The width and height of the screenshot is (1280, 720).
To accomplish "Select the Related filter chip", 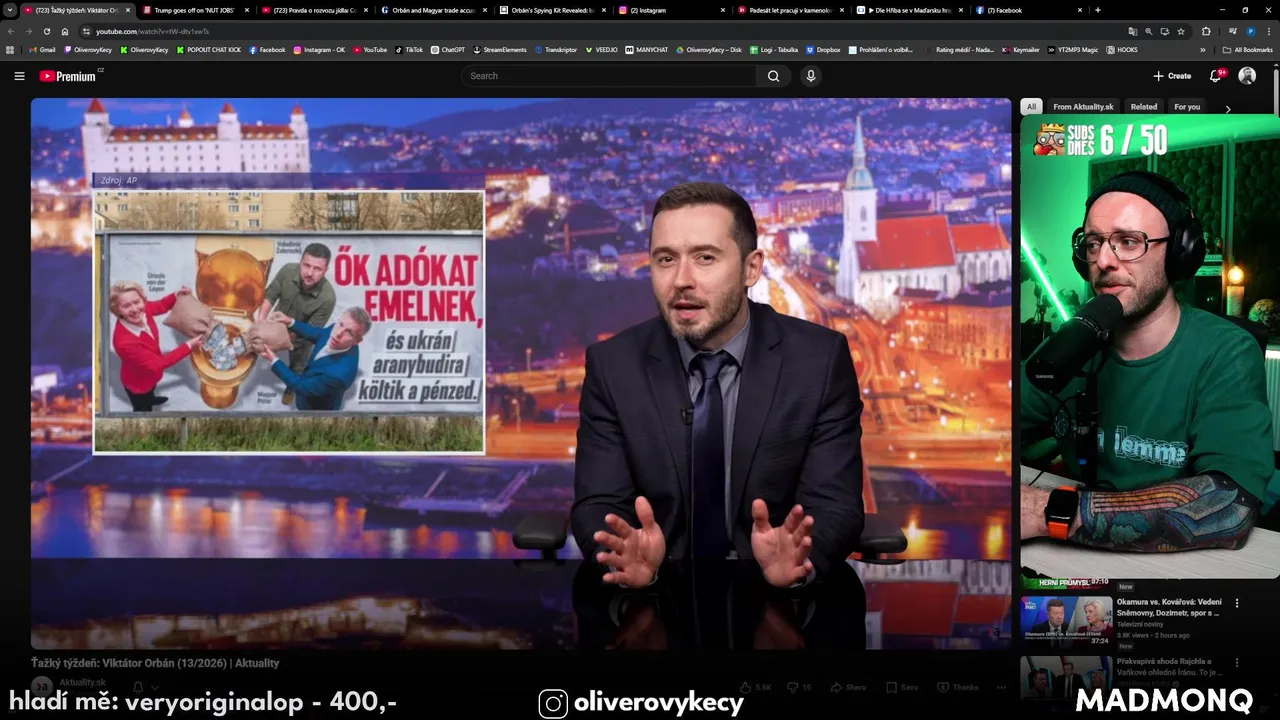I will 1144,107.
